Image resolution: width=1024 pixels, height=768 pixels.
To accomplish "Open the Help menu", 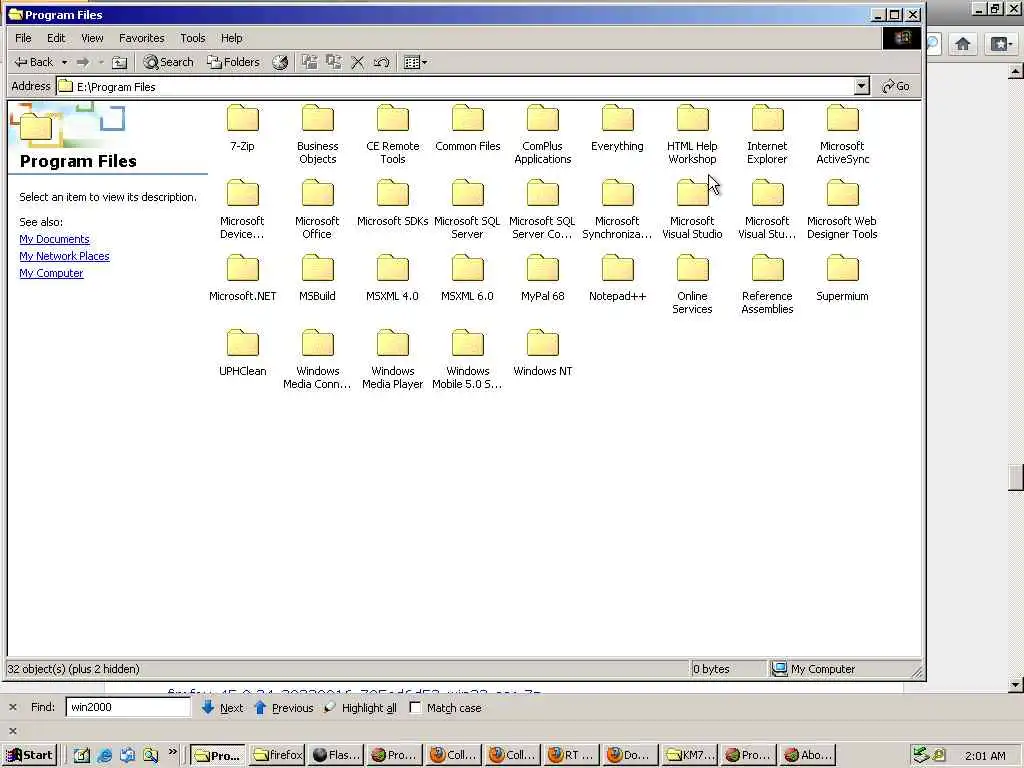I will [231, 38].
